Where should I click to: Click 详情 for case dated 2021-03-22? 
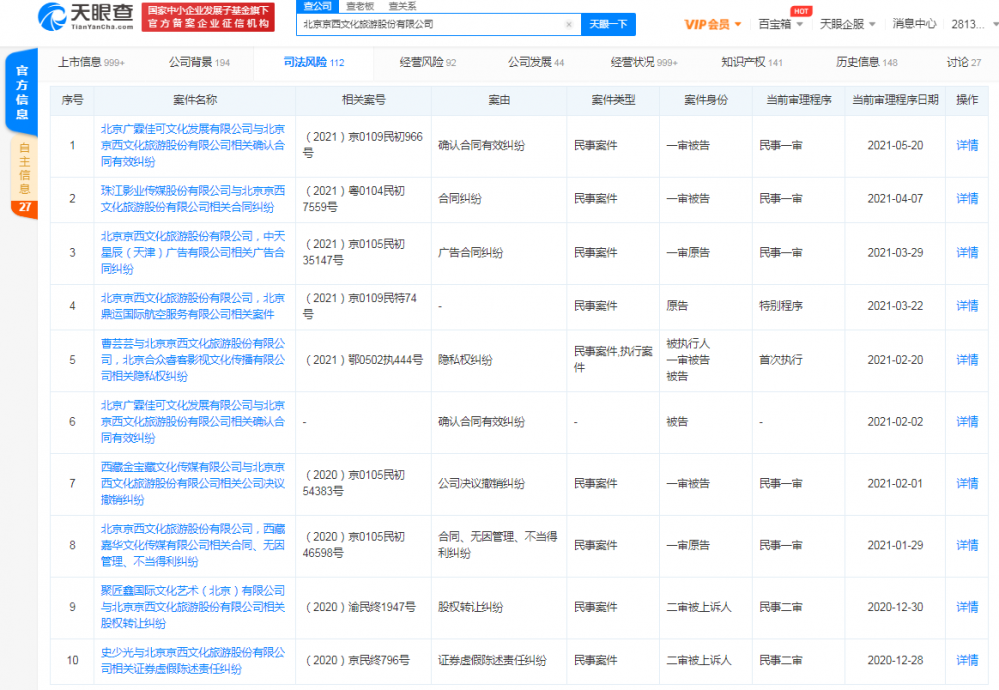pos(967,306)
